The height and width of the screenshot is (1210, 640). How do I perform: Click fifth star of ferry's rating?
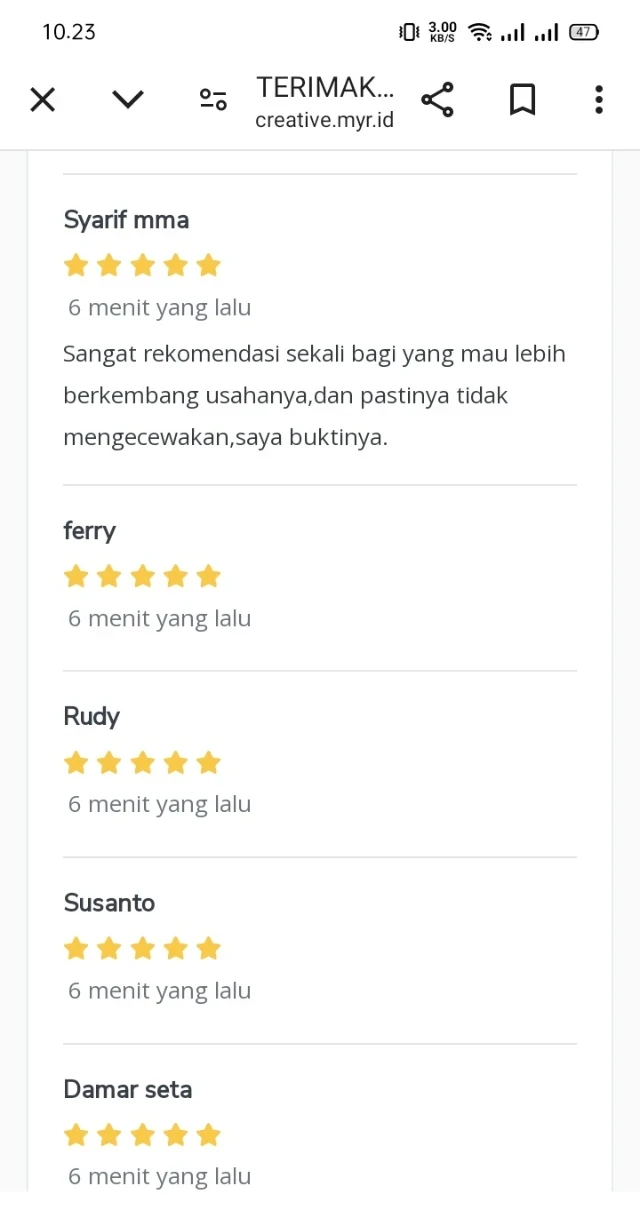[208, 576]
